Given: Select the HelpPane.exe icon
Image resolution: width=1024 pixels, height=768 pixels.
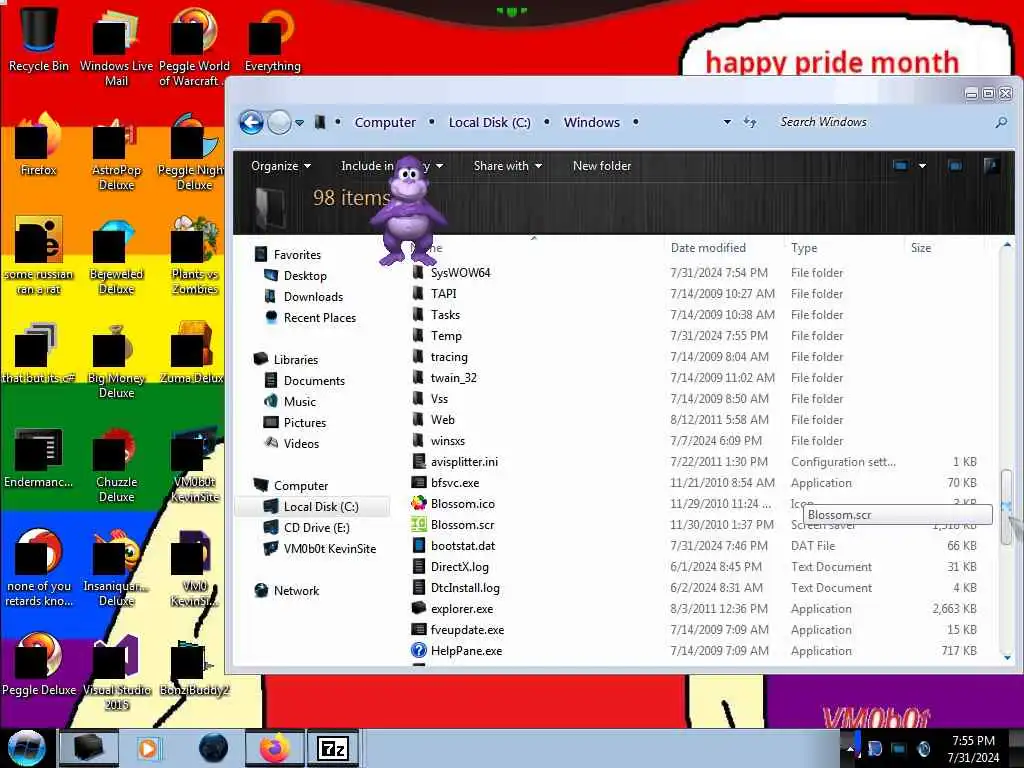Looking at the screenshot, I should point(419,650).
